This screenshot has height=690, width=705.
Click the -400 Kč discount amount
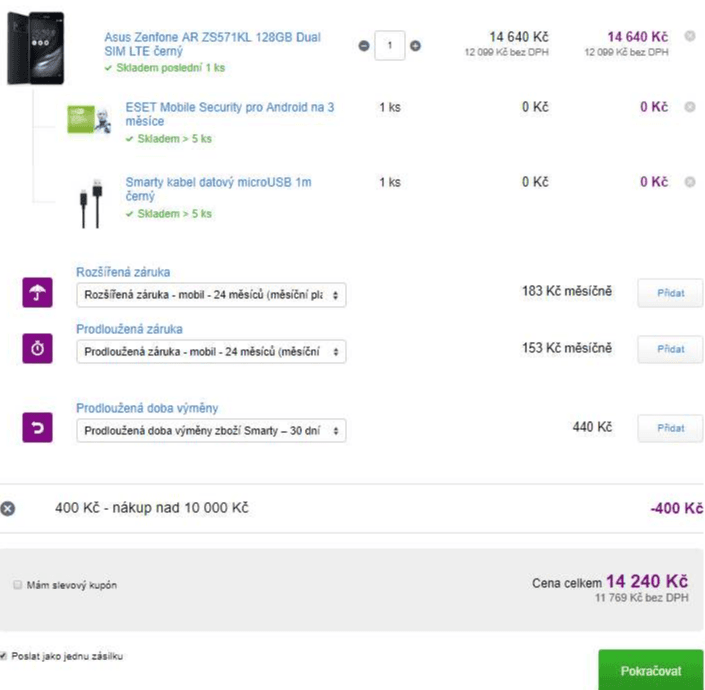(677, 508)
